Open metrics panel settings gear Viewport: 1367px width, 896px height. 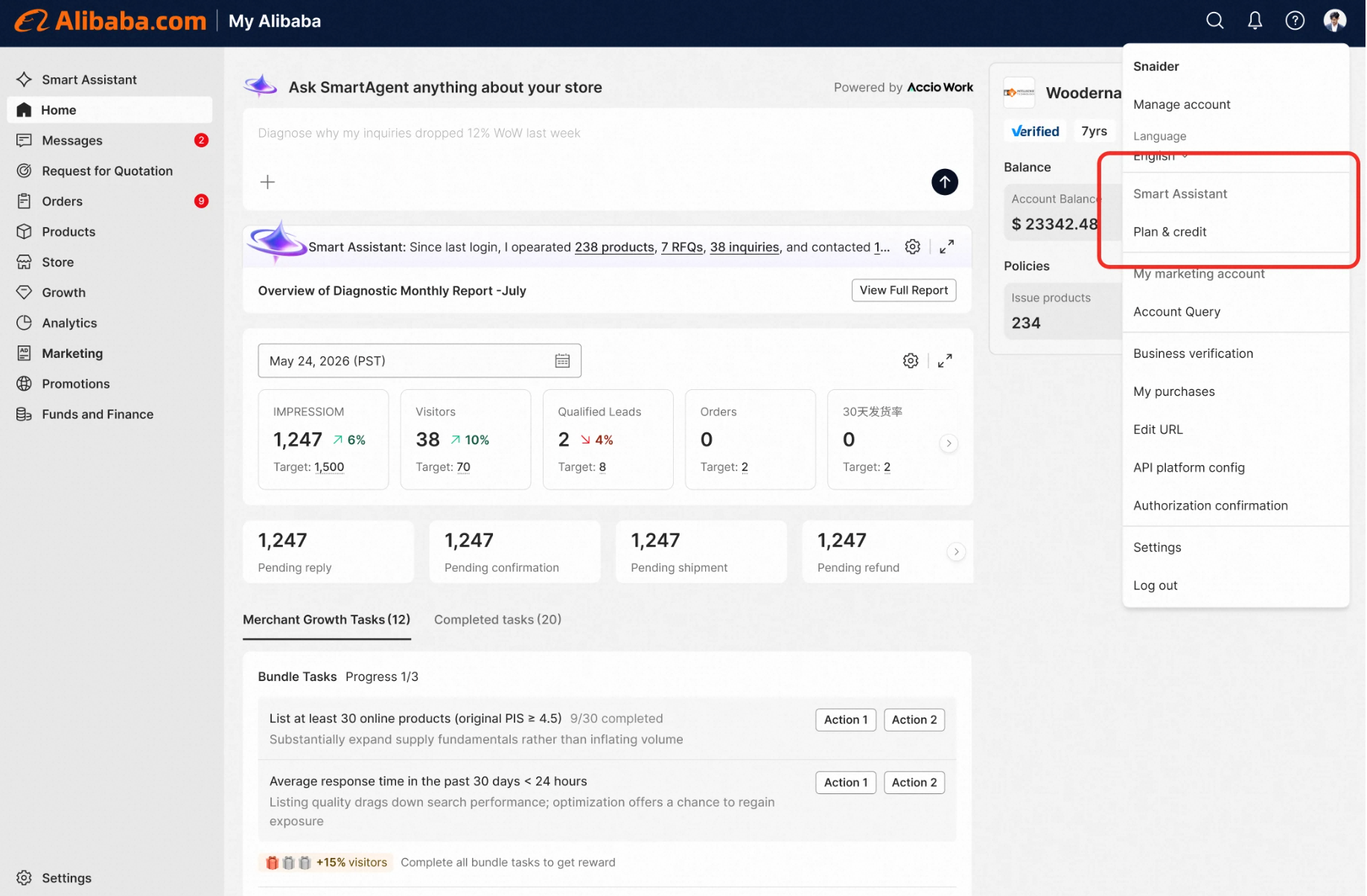[911, 362]
